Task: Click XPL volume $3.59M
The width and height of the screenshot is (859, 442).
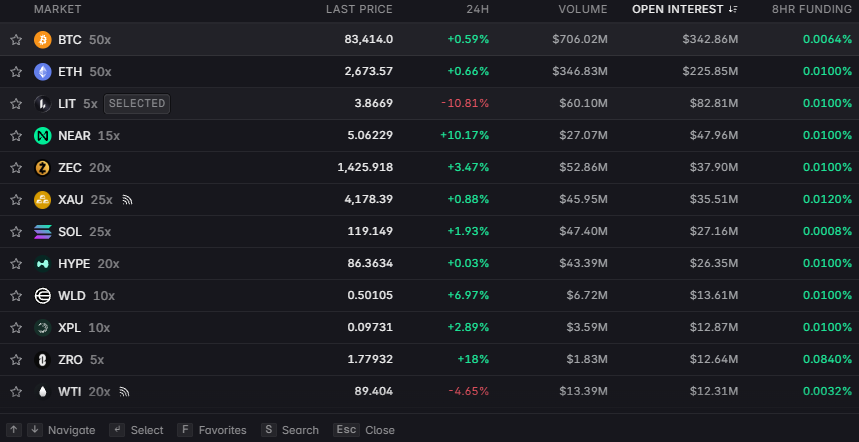Action: [x=587, y=328]
